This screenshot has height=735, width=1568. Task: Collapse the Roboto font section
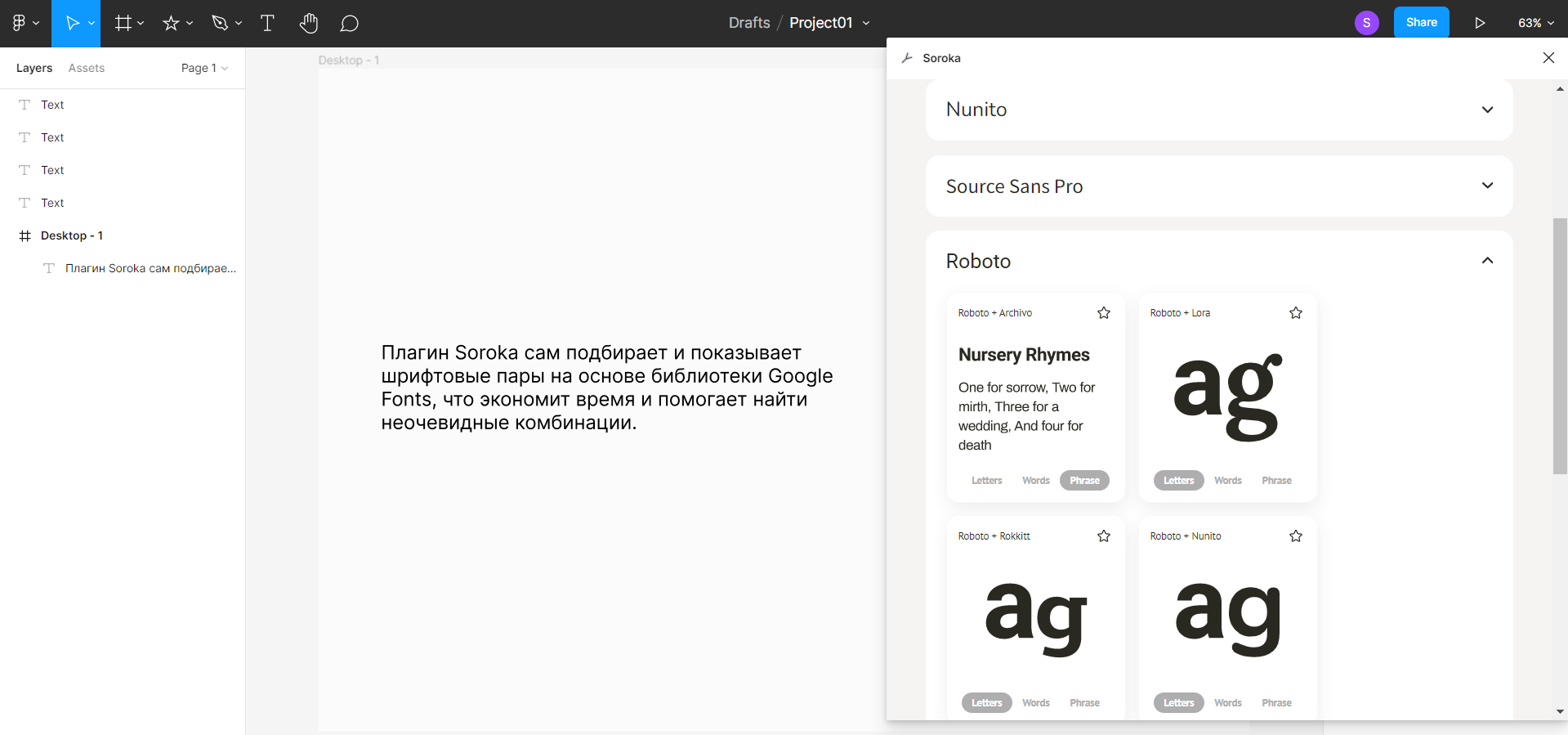1487,261
